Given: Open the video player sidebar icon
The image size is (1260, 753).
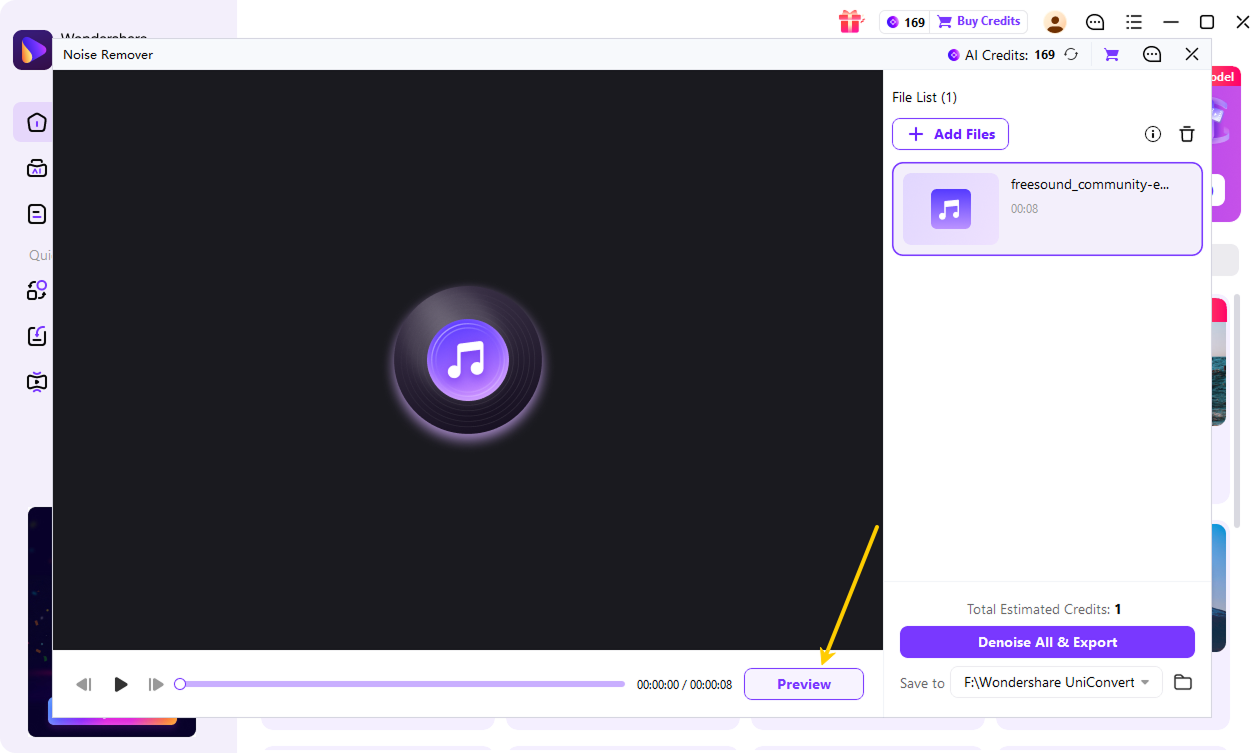Looking at the screenshot, I should [37, 381].
